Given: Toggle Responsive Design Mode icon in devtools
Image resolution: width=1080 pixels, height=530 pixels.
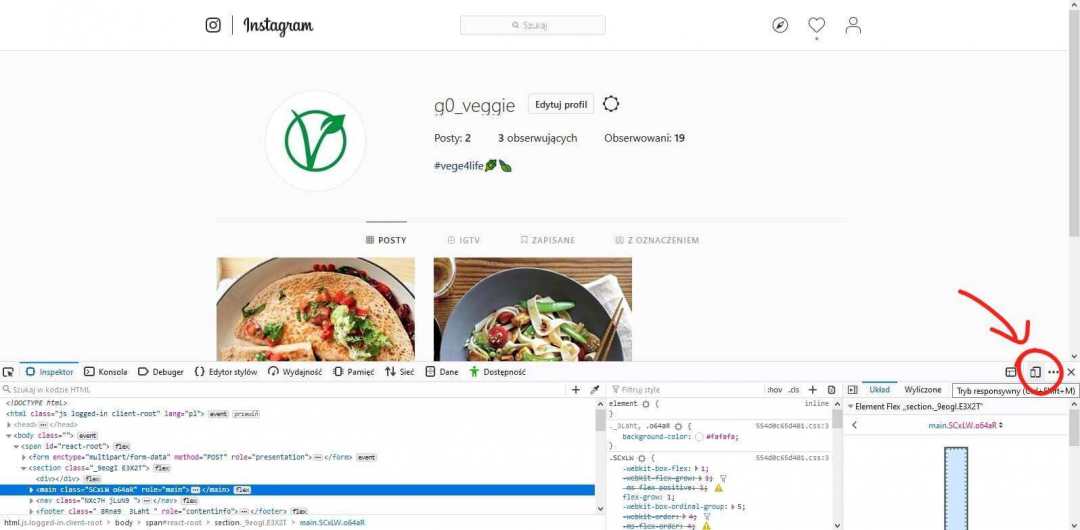Looking at the screenshot, I should point(1035,372).
